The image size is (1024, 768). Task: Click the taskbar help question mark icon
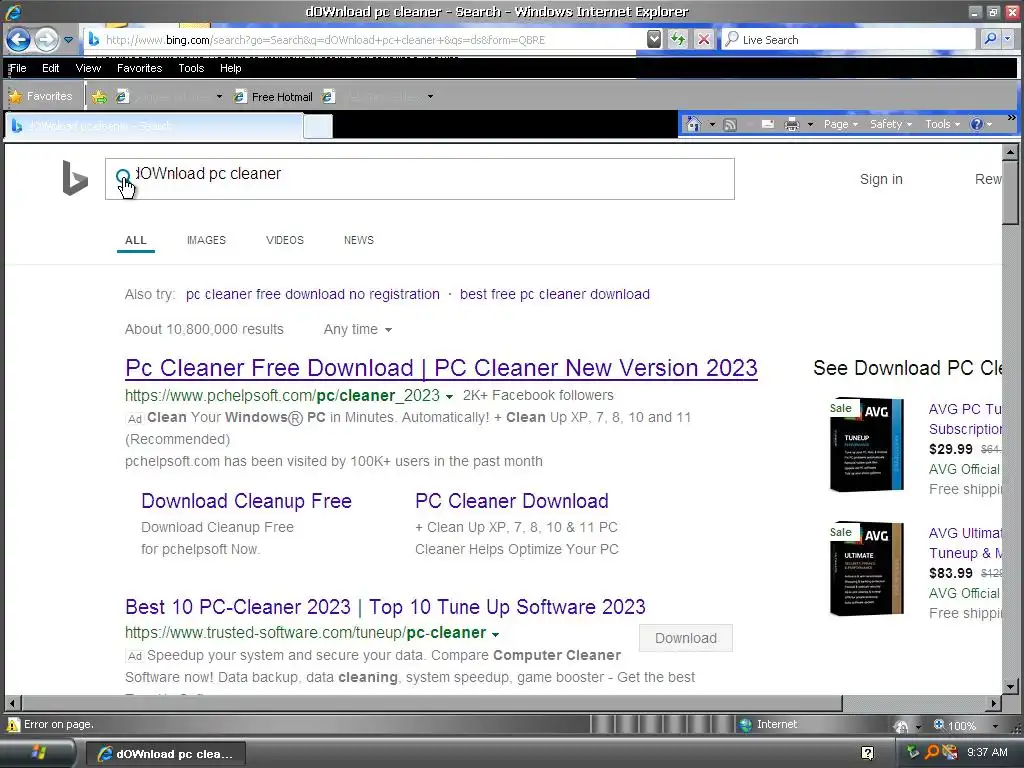tap(867, 753)
